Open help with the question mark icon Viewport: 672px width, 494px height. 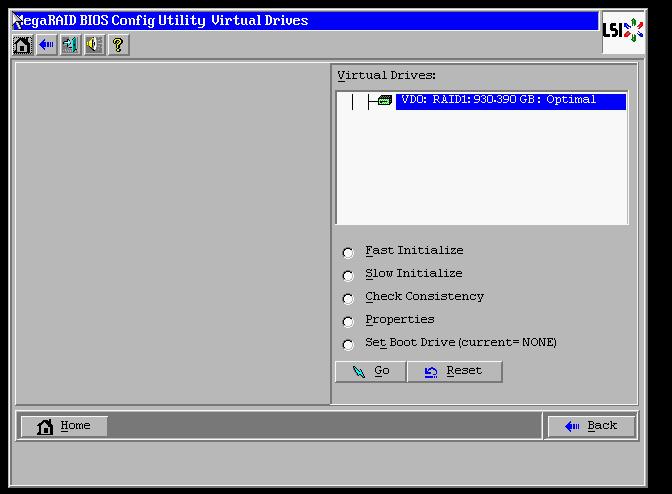(x=118, y=45)
